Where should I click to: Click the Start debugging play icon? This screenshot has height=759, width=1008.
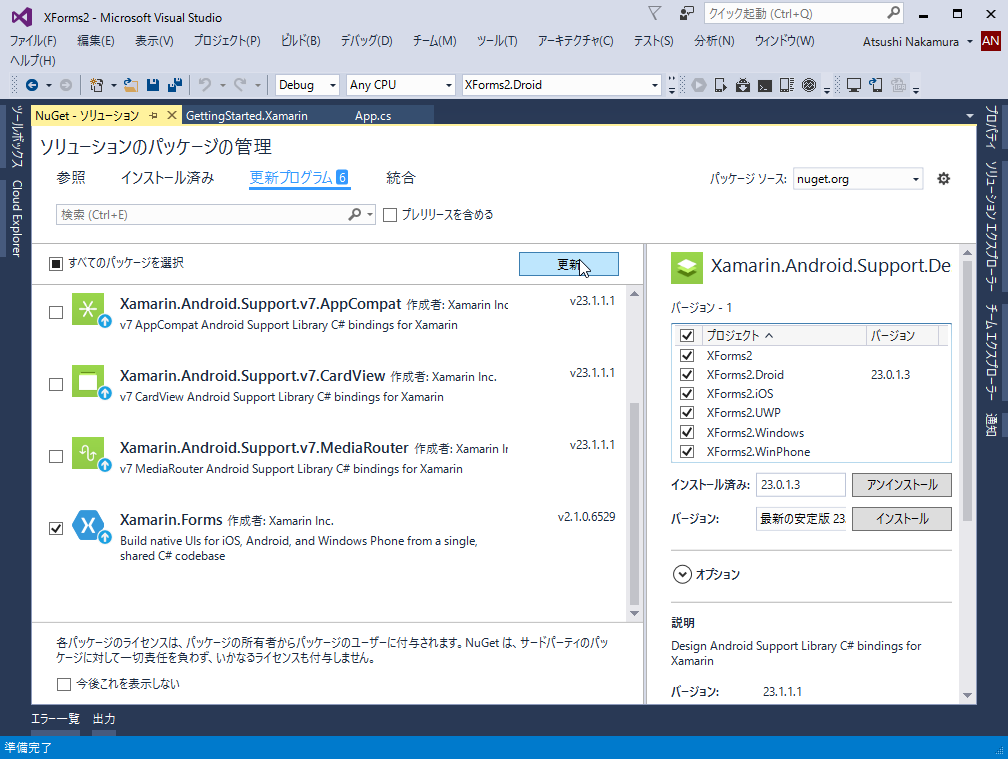point(699,85)
